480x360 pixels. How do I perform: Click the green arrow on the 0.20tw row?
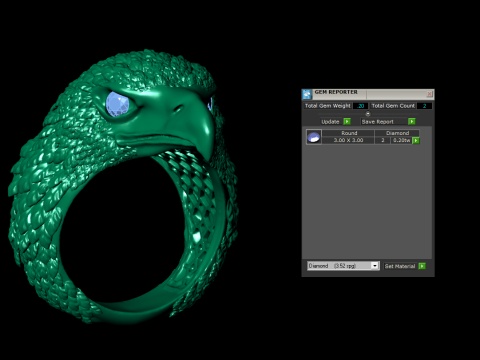click(416, 141)
